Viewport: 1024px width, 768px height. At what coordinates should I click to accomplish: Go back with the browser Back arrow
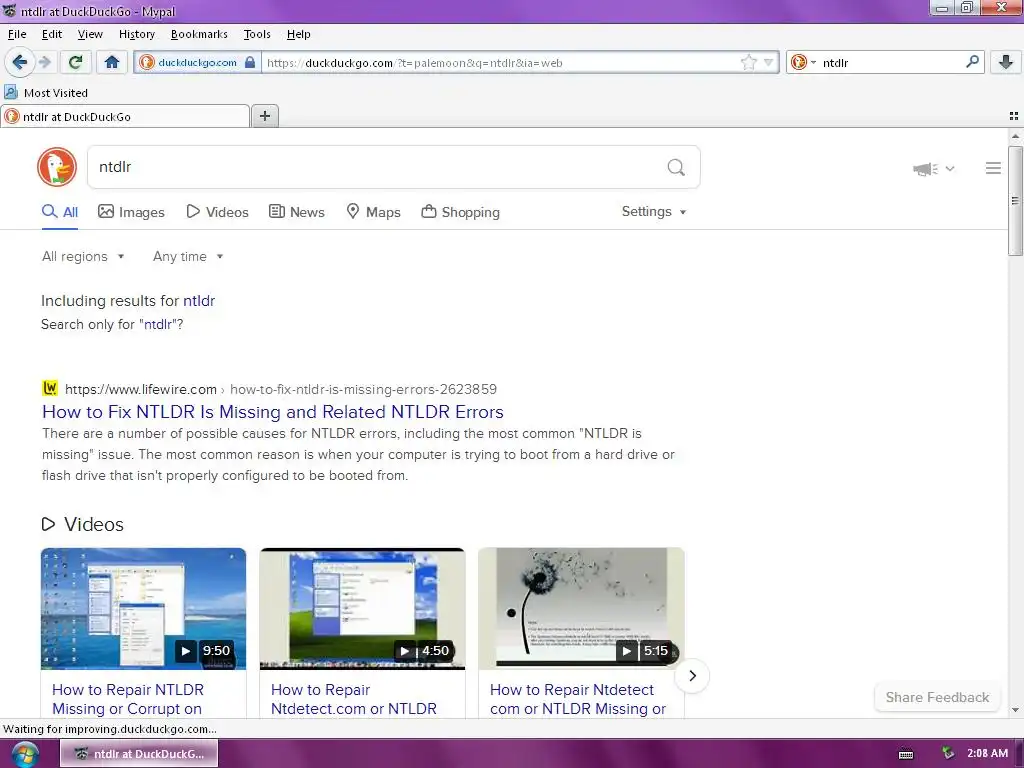(19, 62)
